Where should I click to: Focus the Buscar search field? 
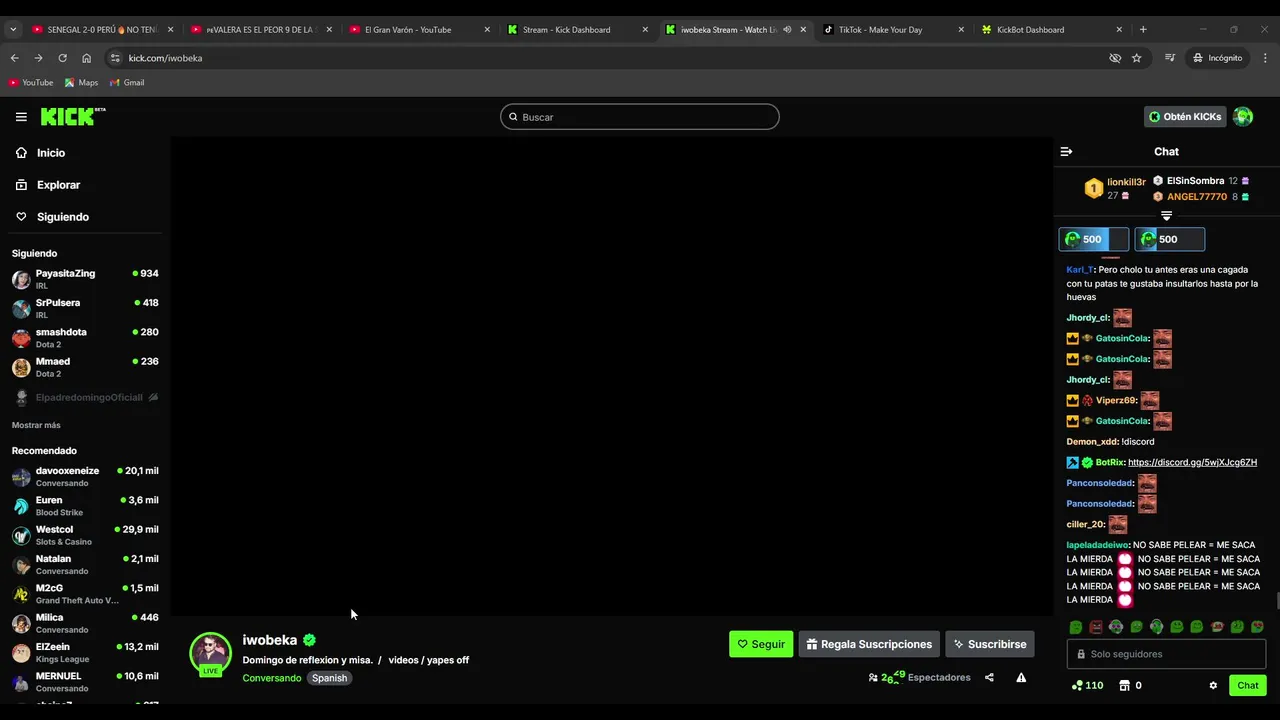[x=640, y=117]
